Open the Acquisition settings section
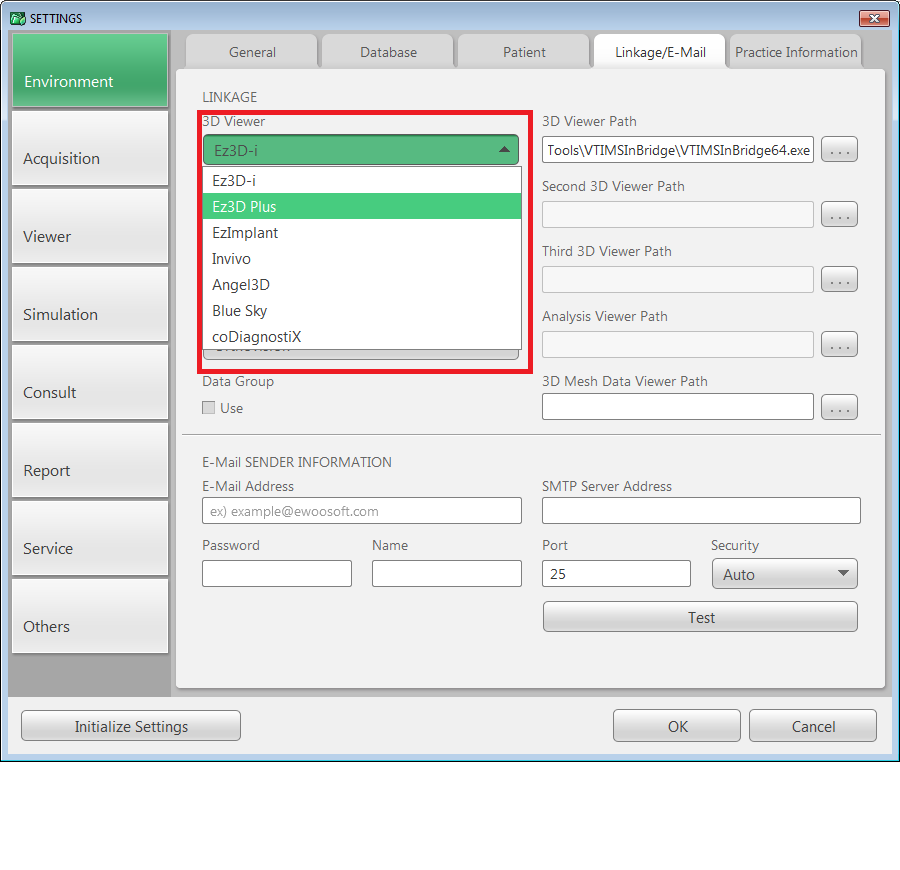Image resolution: width=900 pixels, height=870 pixels. [90, 147]
